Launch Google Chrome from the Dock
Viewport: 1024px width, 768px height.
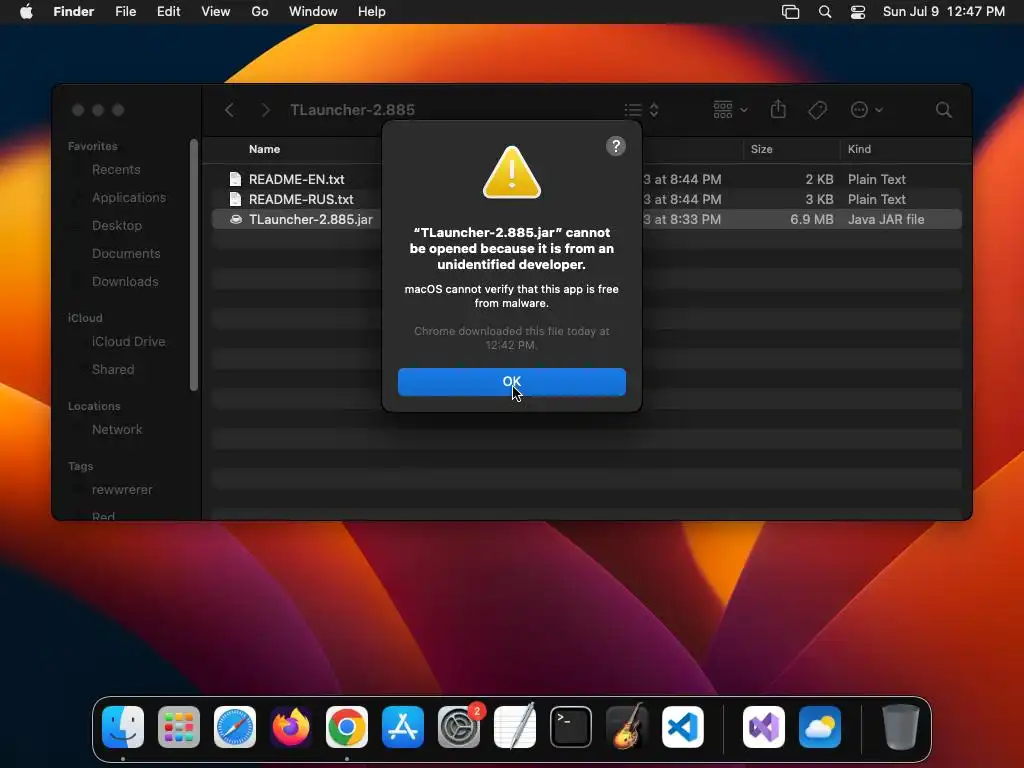[x=347, y=727]
